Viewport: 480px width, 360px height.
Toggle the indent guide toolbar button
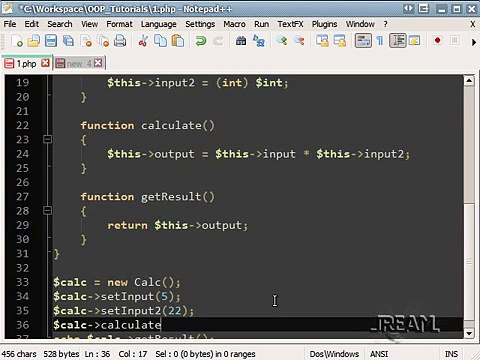tap(398, 41)
